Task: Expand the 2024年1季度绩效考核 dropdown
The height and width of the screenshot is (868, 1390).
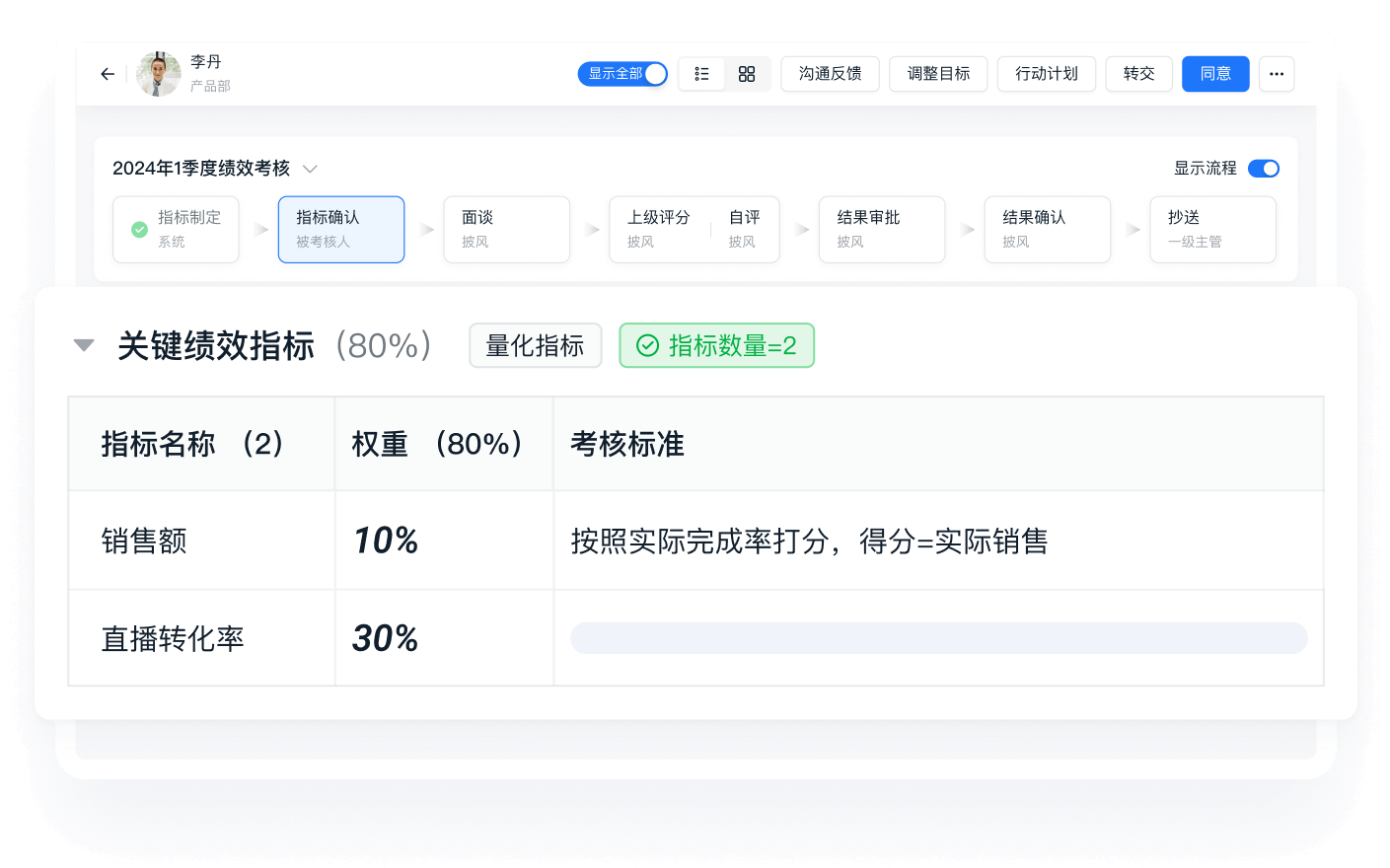Action: (x=310, y=169)
